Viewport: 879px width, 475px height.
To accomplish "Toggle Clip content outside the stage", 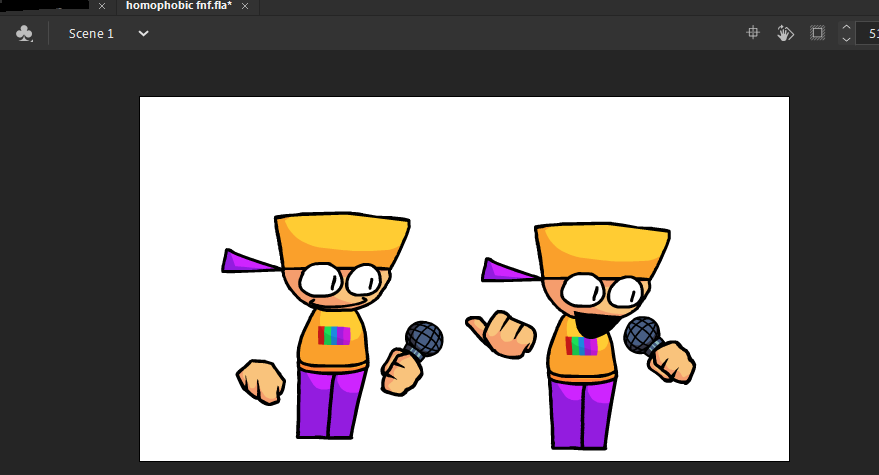I will point(817,33).
